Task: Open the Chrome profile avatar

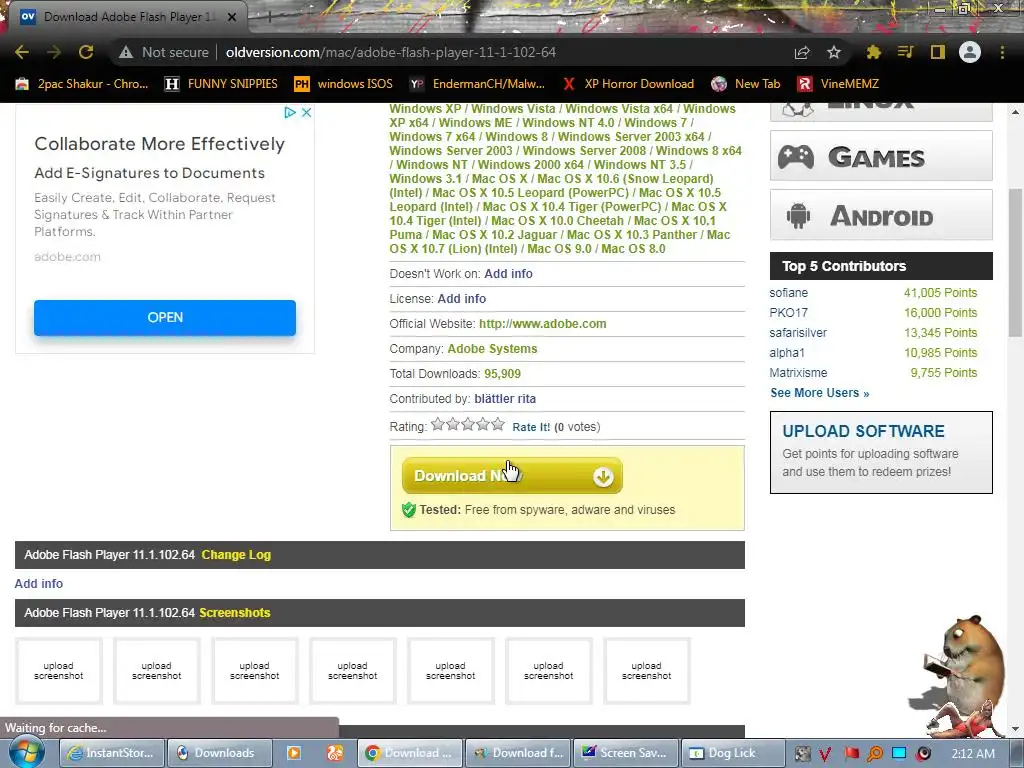Action: [x=970, y=52]
